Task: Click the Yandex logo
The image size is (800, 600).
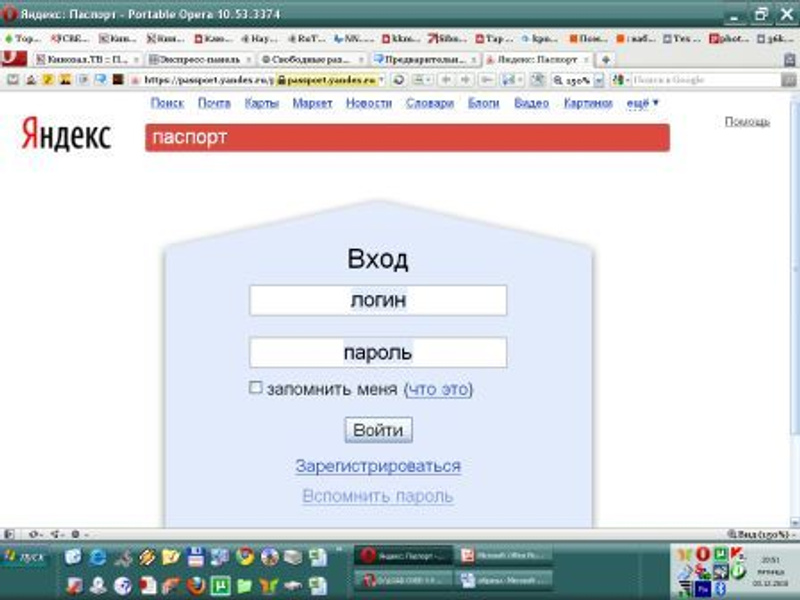Action: point(66,137)
